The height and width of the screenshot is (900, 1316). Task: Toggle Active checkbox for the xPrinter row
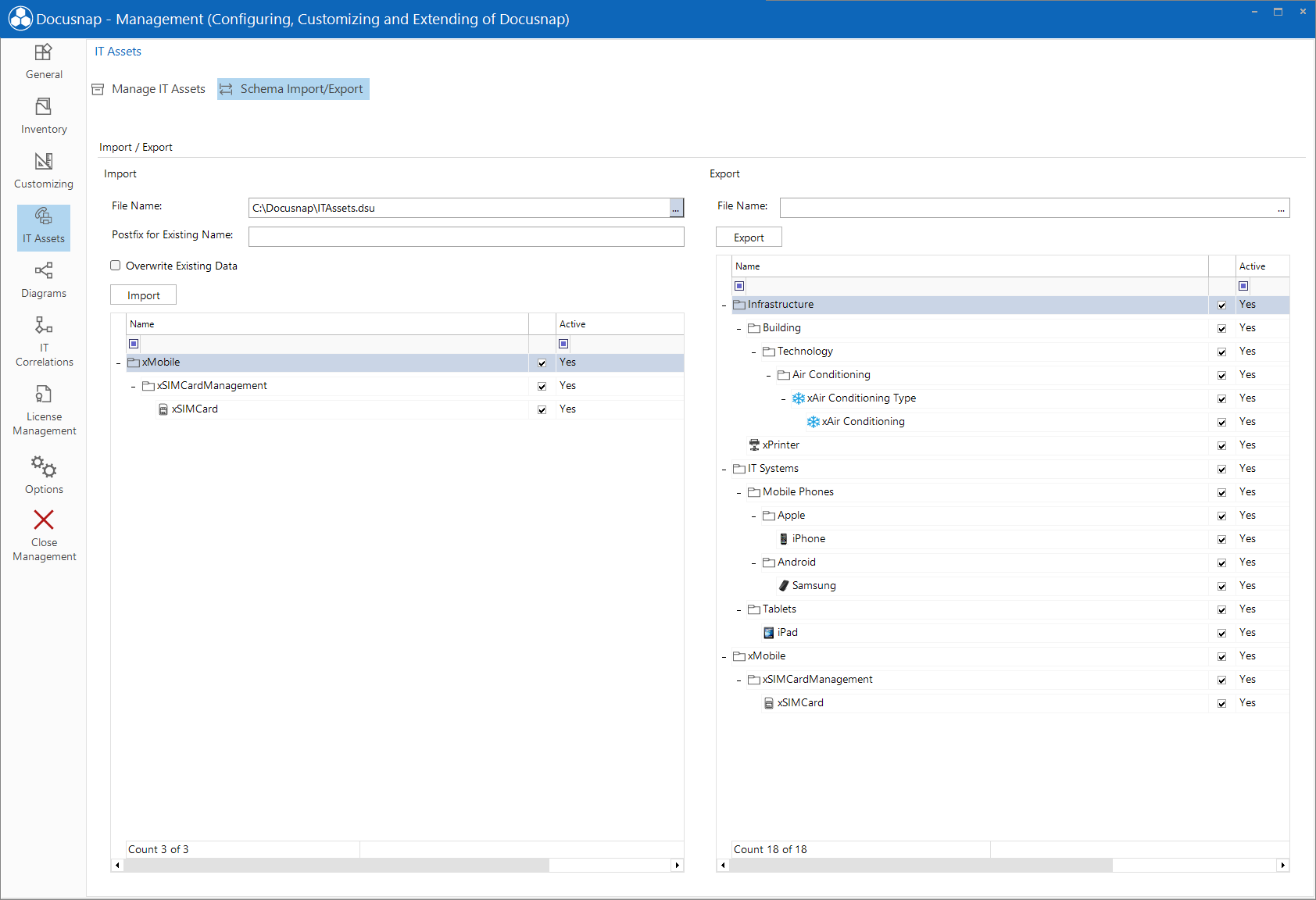[x=1221, y=445]
